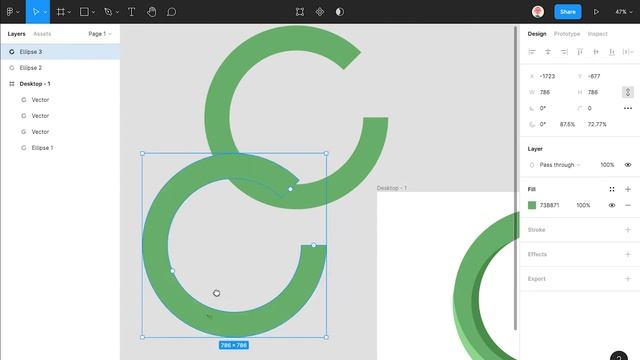The height and width of the screenshot is (360, 640).
Task: Click the Share button
Action: [x=568, y=12]
